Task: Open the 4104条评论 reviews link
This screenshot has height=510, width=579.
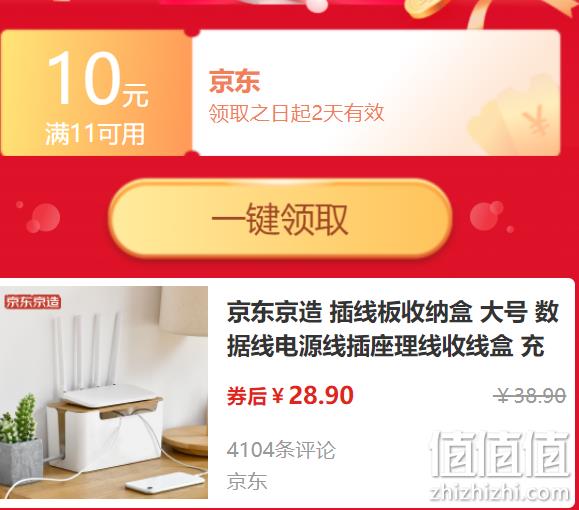Action: pyautogui.click(x=281, y=450)
